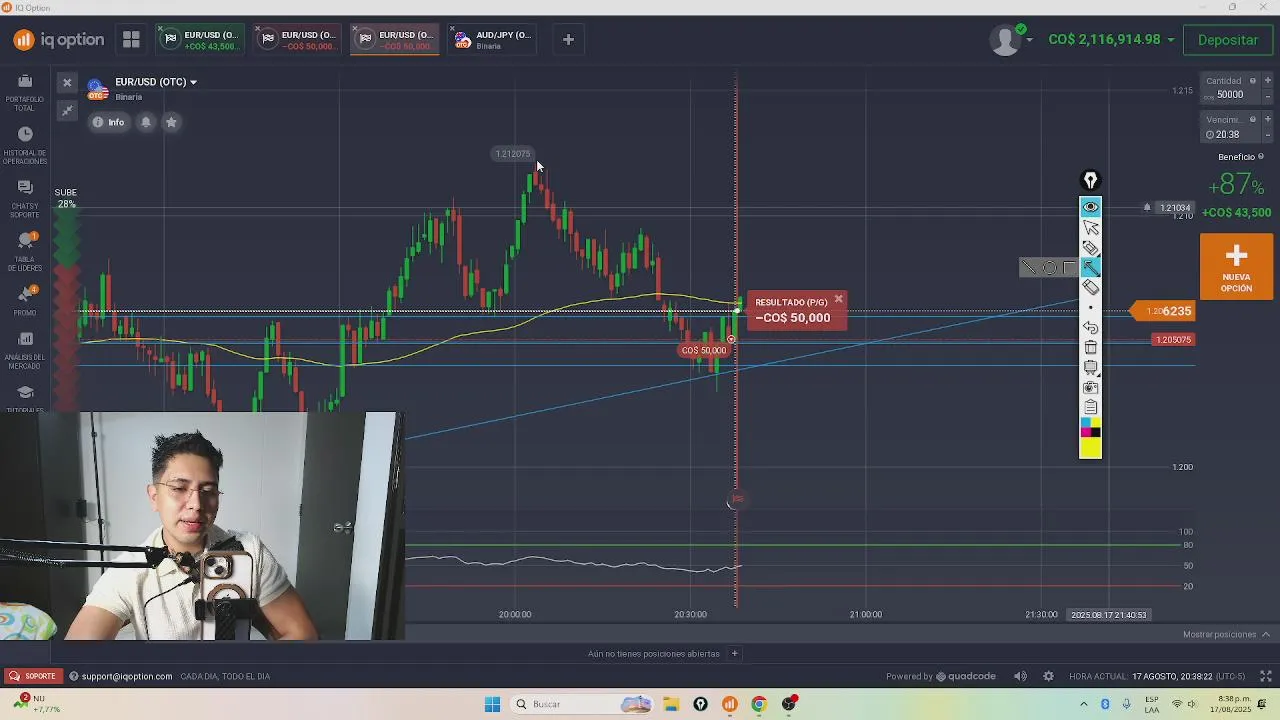Set a price alert with bell icon
Image resolution: width=1280 pixels, height=720 pixels.
146,122
